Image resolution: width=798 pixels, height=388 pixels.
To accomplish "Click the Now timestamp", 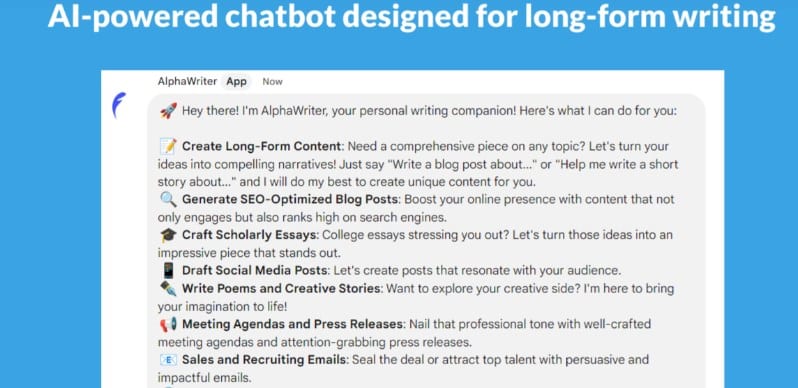I will 272,81.
